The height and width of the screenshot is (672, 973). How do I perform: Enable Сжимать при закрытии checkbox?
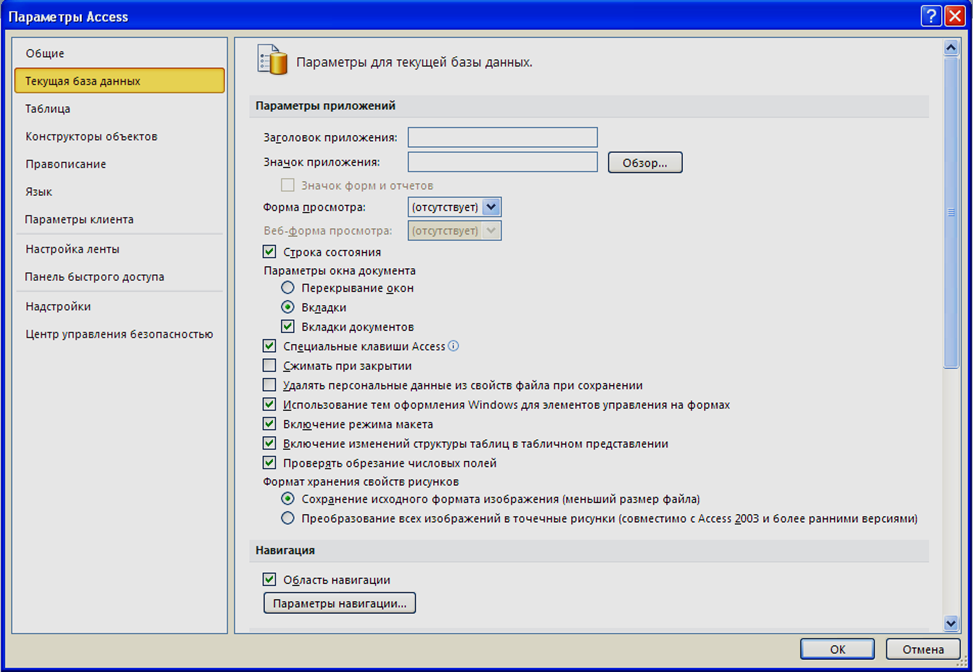tap(269, 365)
